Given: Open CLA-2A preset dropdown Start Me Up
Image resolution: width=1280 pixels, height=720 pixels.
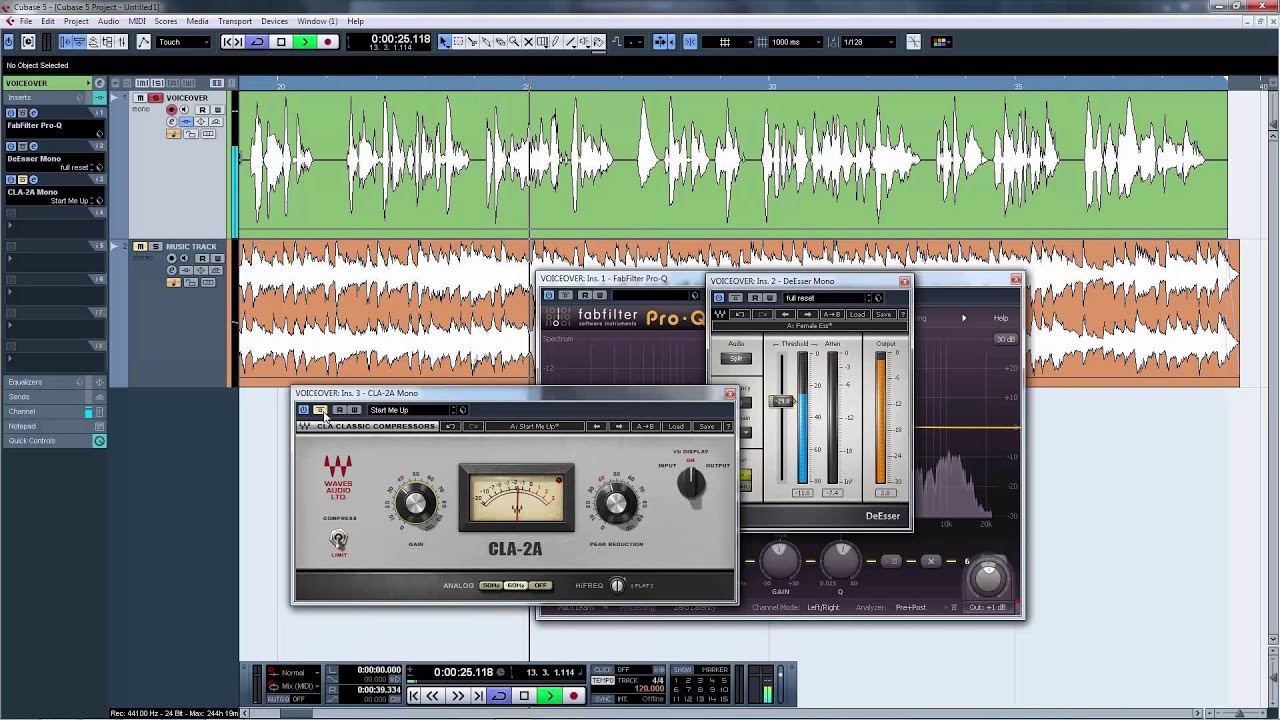Looking at the screenshot, I should click(411, 410).
